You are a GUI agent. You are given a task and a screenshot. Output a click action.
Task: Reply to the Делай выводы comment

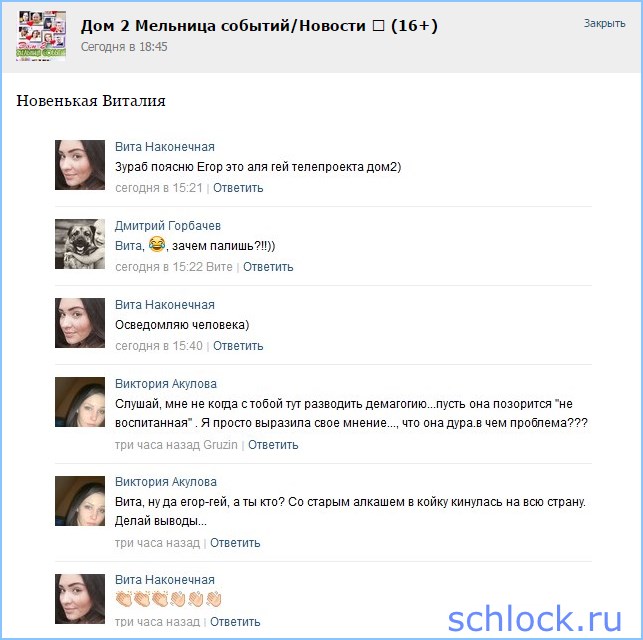pos(235,543)
